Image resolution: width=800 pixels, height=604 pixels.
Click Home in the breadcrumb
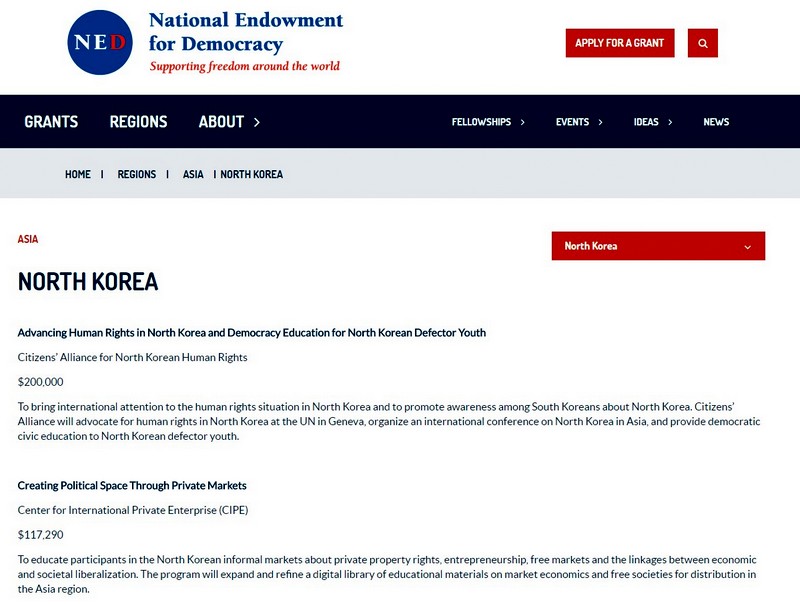click(78, 174)
